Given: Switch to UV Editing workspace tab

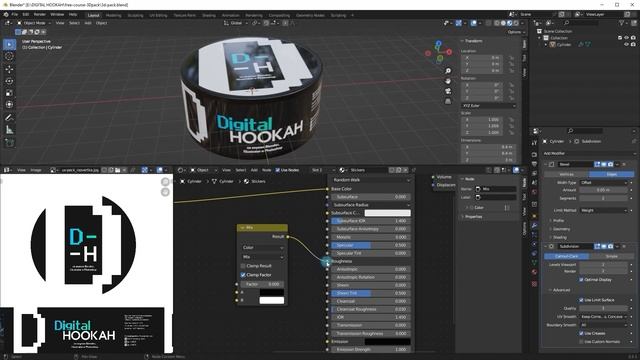Looking at the screenshot, I should (x=158, y=16).
